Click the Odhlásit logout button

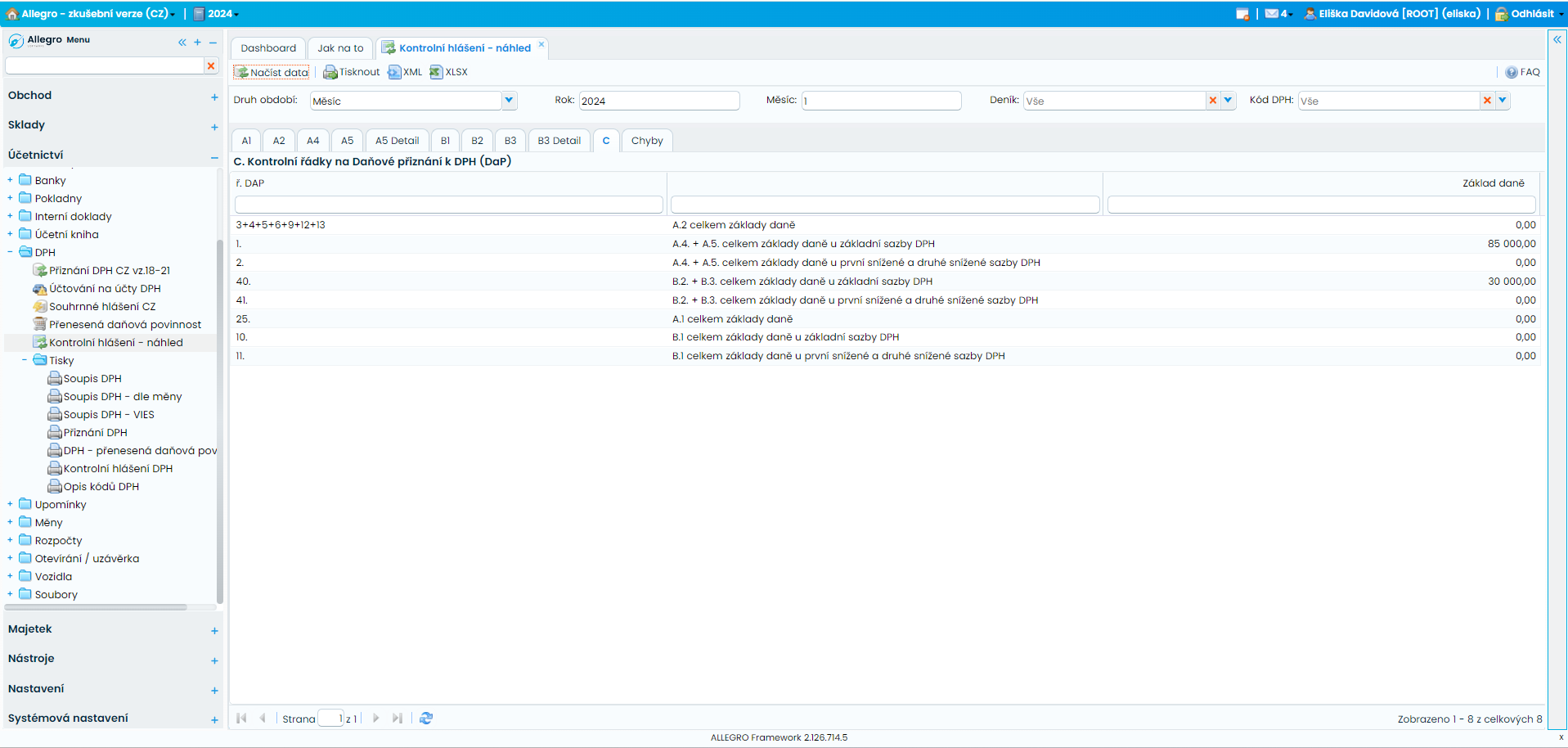(1531, 14)
